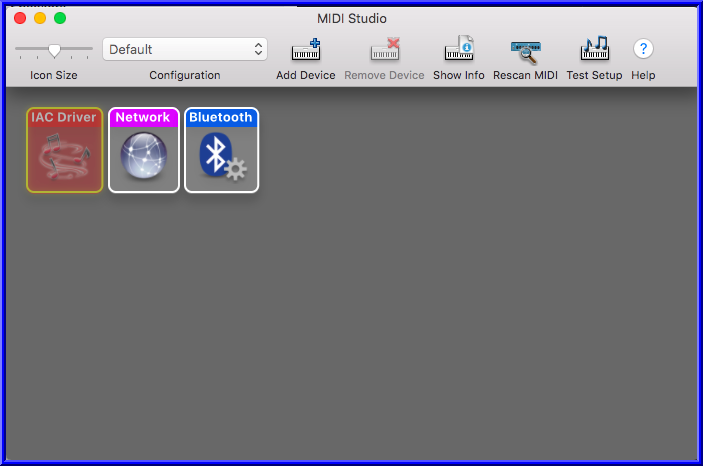This screenshot has height=466, width=703.
Task: Select the IAC Driver device
Action: pos(65,150)
